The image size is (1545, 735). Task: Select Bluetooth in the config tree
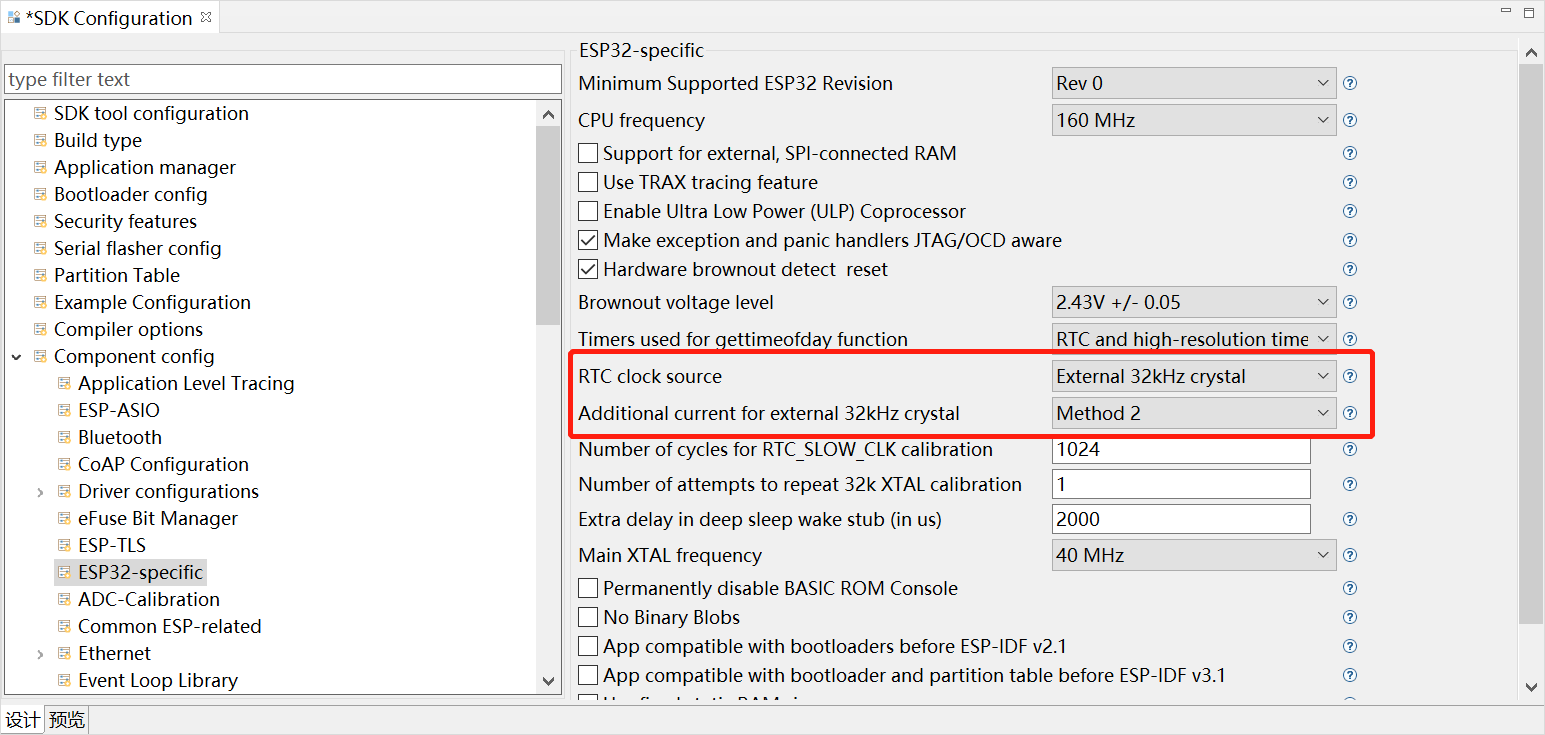click(120, 437)
